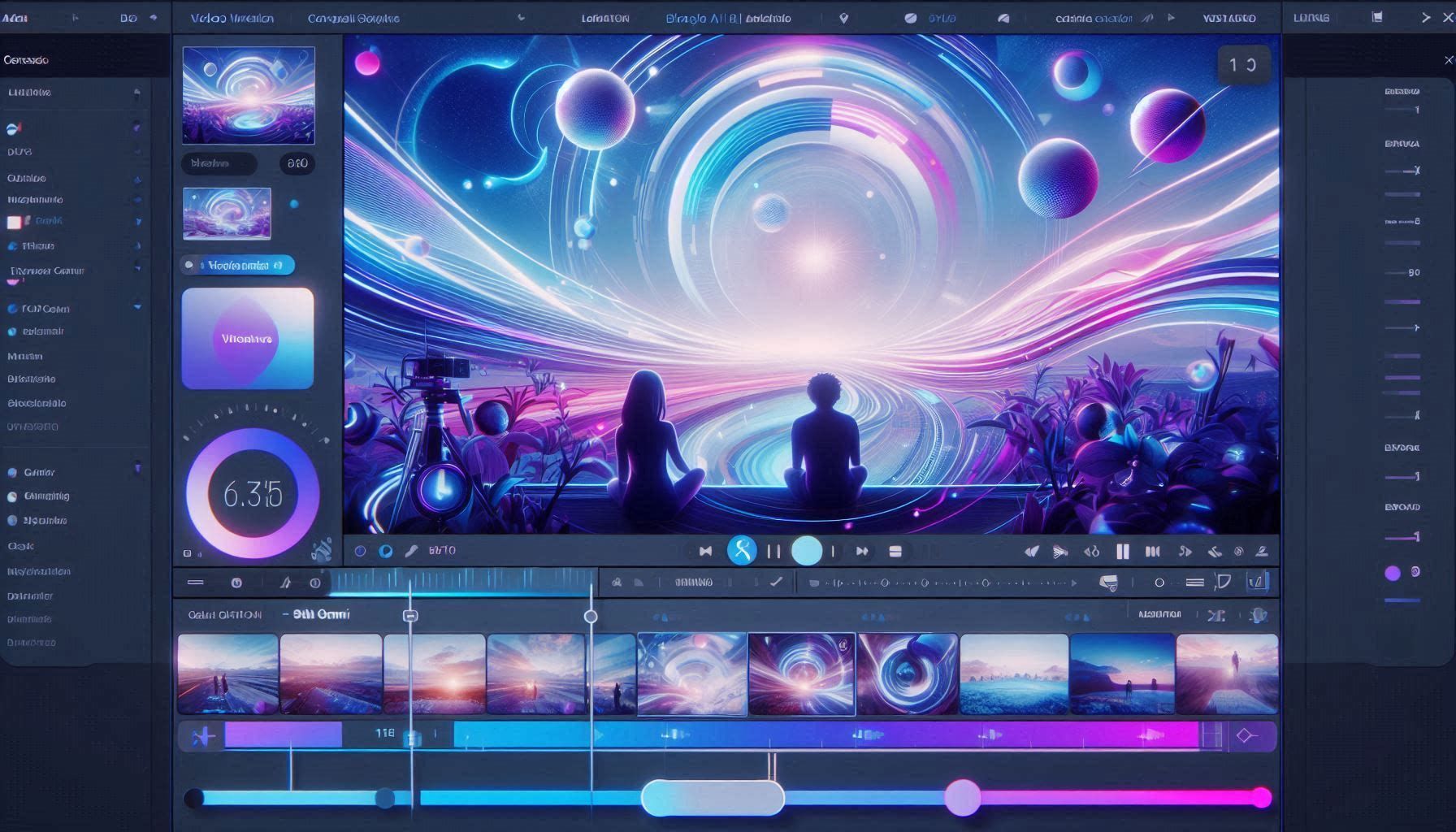Click the large light-blue round playback button
The width and height of the screenshot is (1456, 832).
click(807, 550)
